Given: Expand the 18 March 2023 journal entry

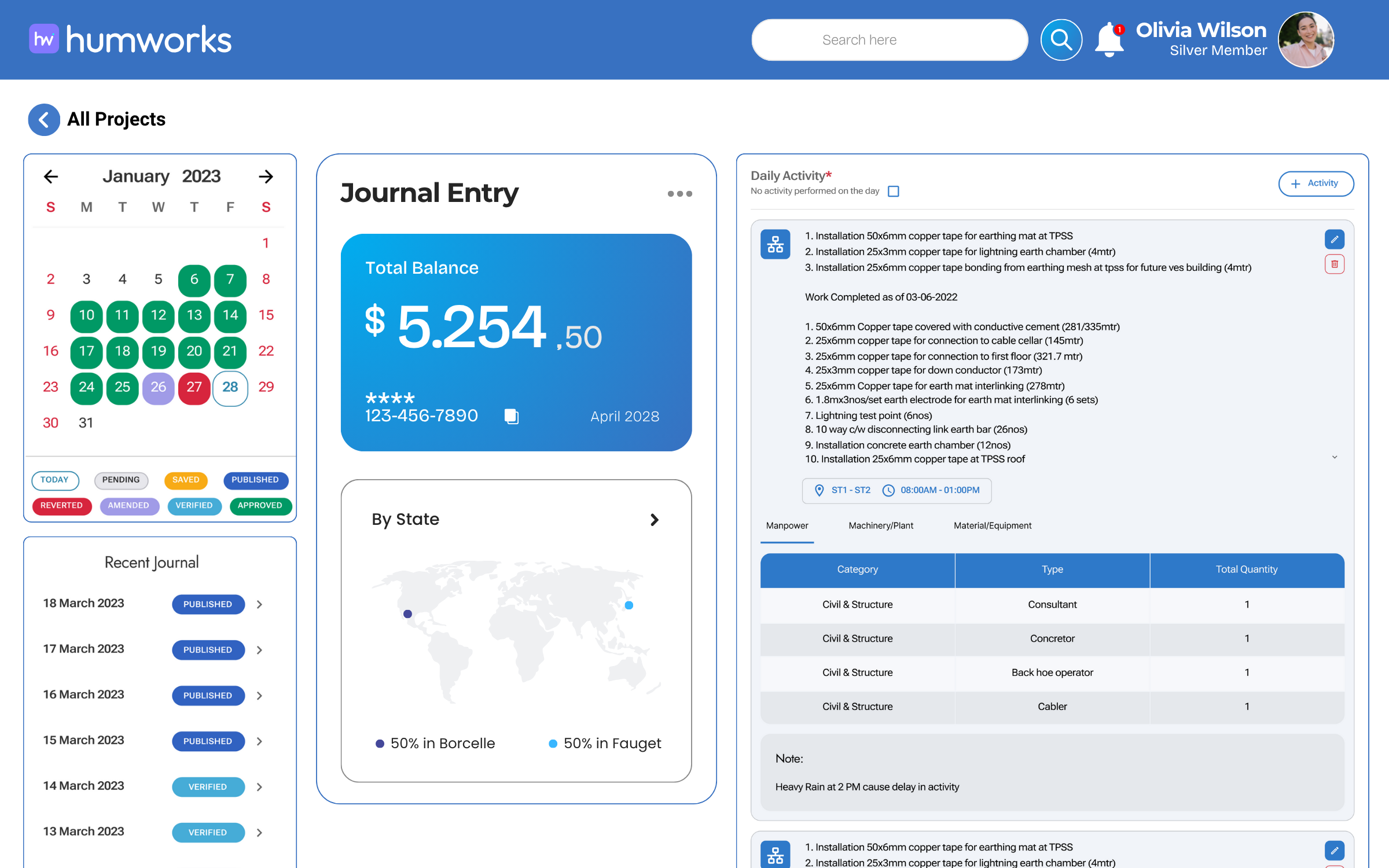Looking at the screenshot, I should 259,604.
